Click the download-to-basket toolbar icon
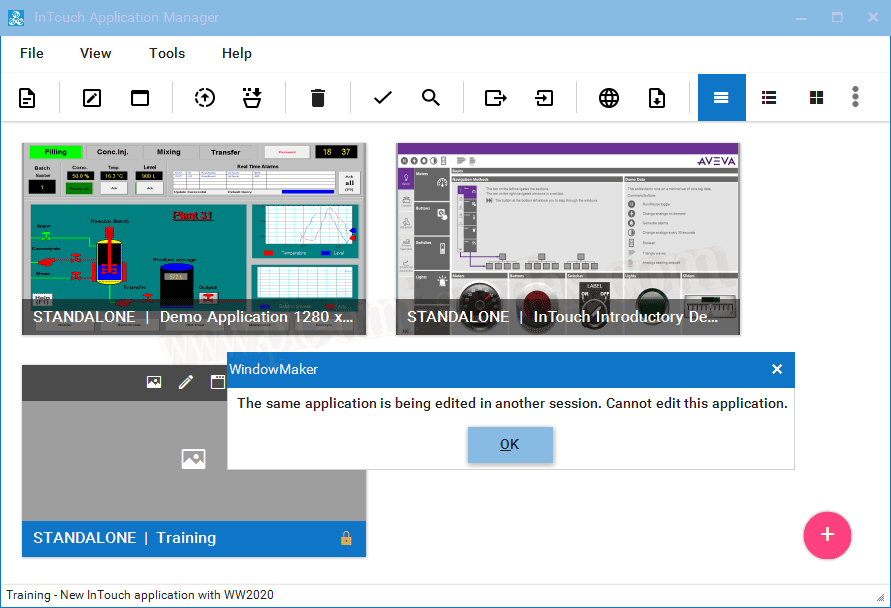891x608 pixels. point(252,98)
